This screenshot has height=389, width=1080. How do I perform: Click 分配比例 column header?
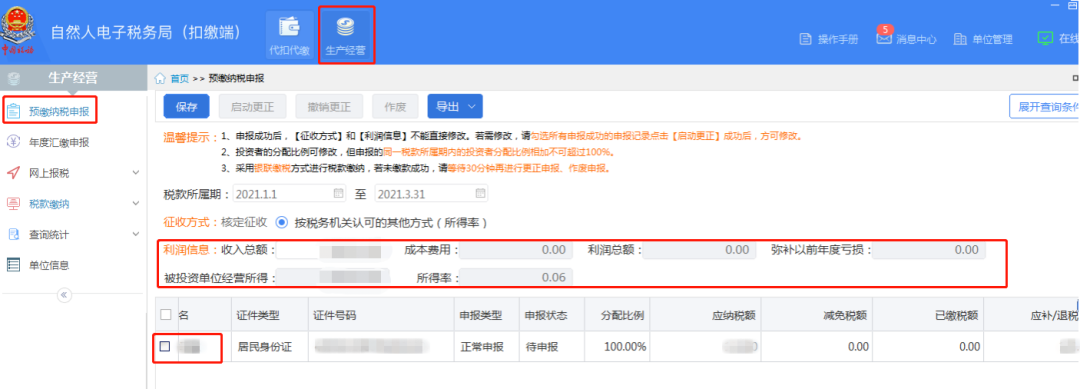[623, 315]
